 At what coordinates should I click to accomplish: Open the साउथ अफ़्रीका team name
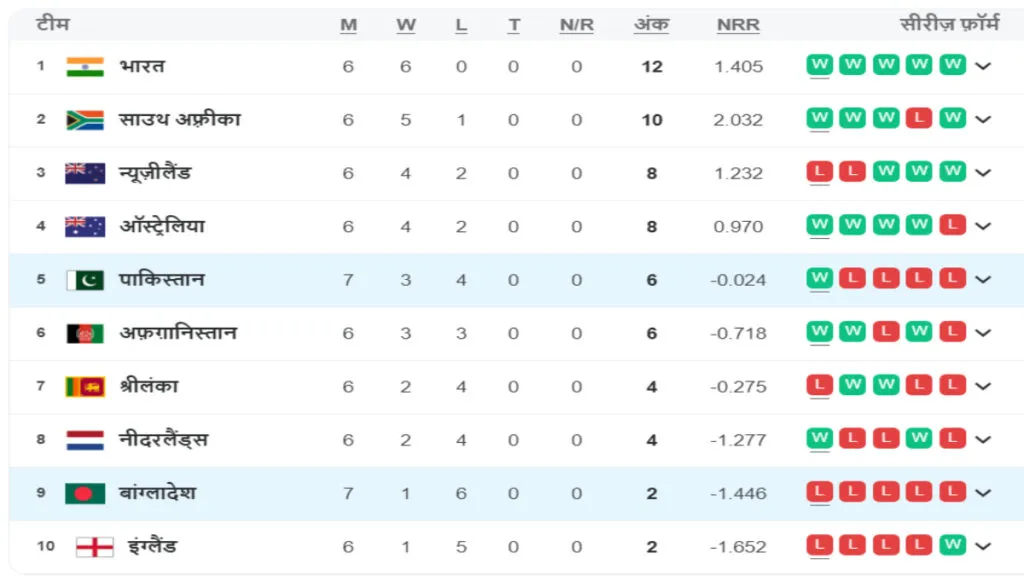180,120
